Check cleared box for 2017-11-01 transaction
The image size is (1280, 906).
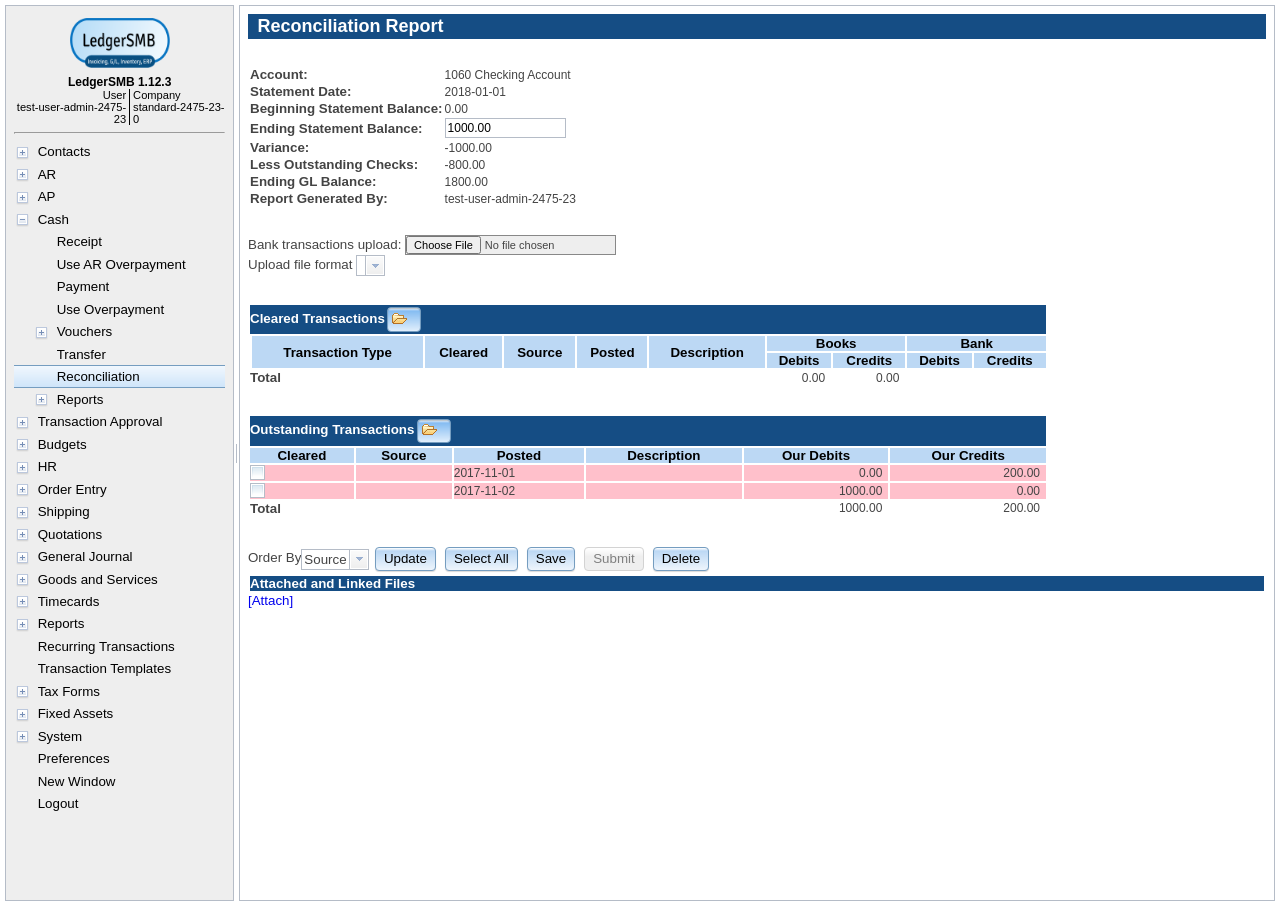(257, 473)
